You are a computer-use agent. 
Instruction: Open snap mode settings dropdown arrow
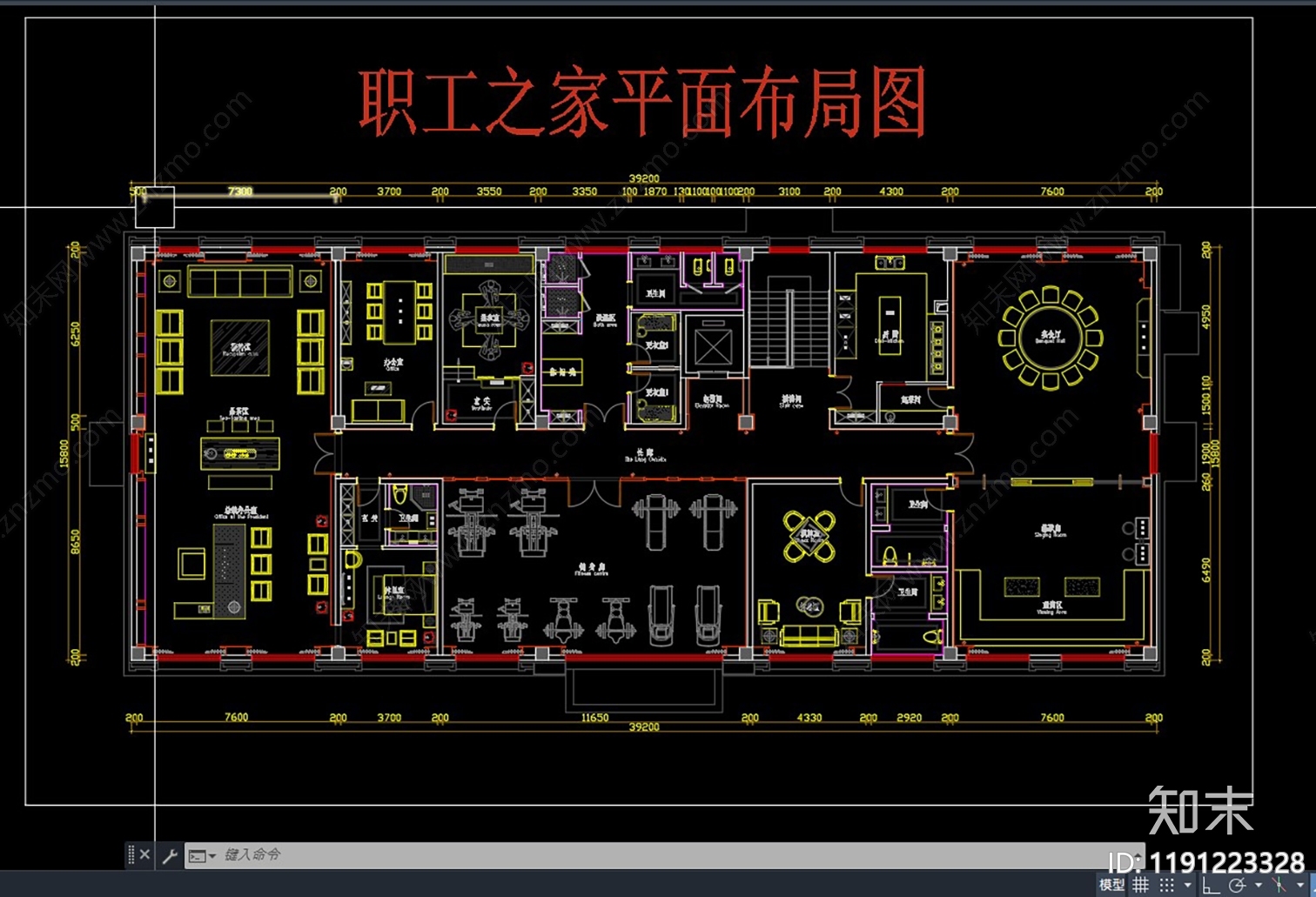click(x=1187, y=885)
